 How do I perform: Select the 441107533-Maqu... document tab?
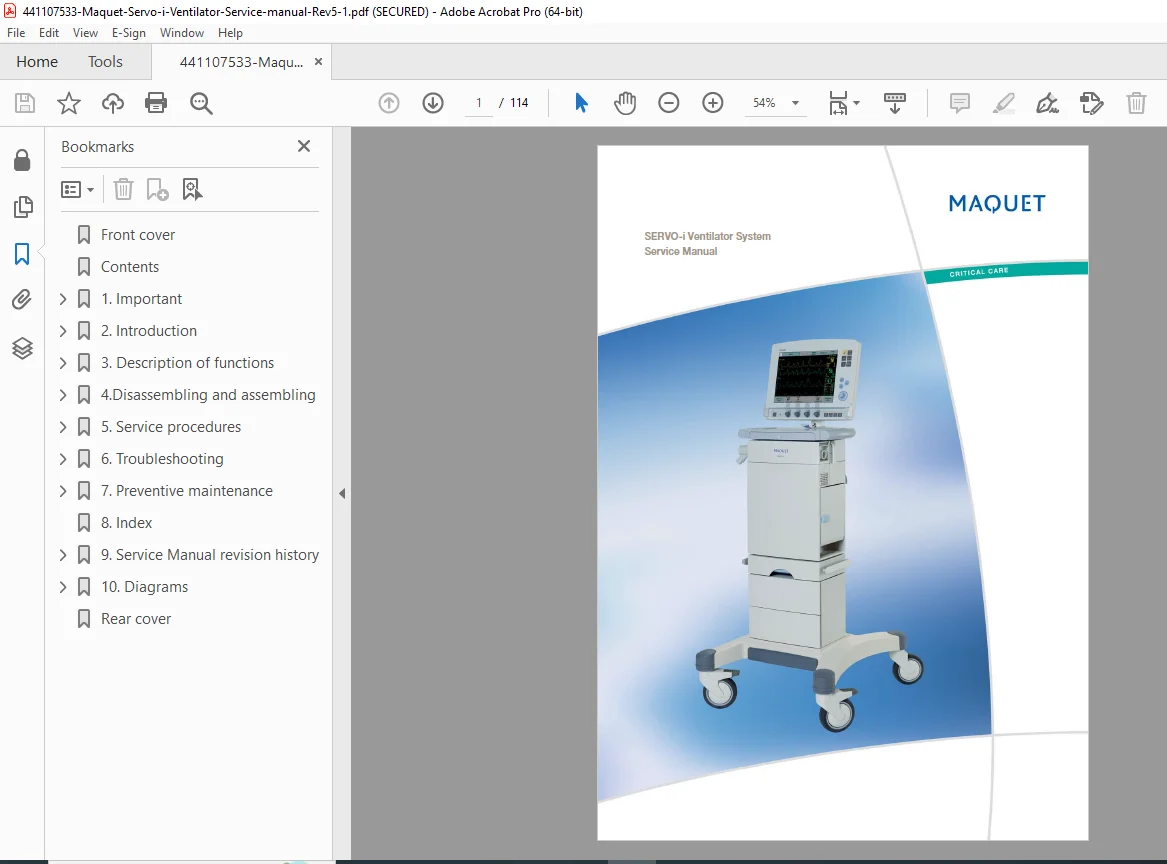[x=241, y=62]
